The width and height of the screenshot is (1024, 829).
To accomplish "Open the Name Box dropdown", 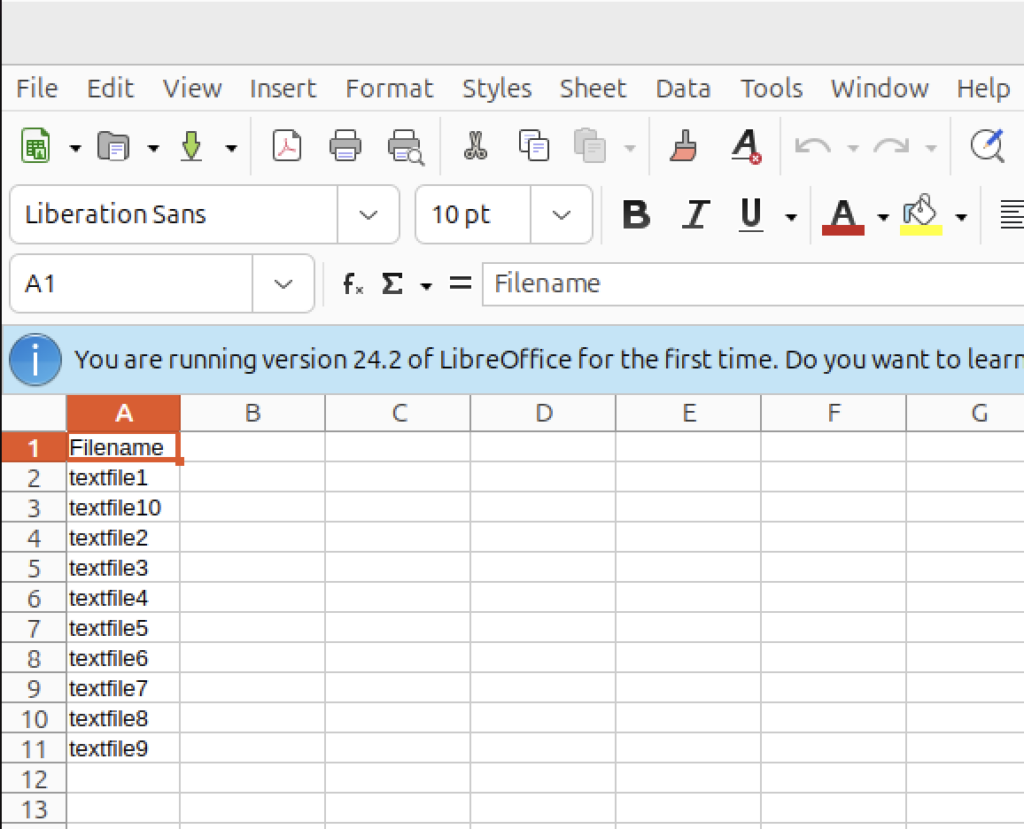I will 283,284.
